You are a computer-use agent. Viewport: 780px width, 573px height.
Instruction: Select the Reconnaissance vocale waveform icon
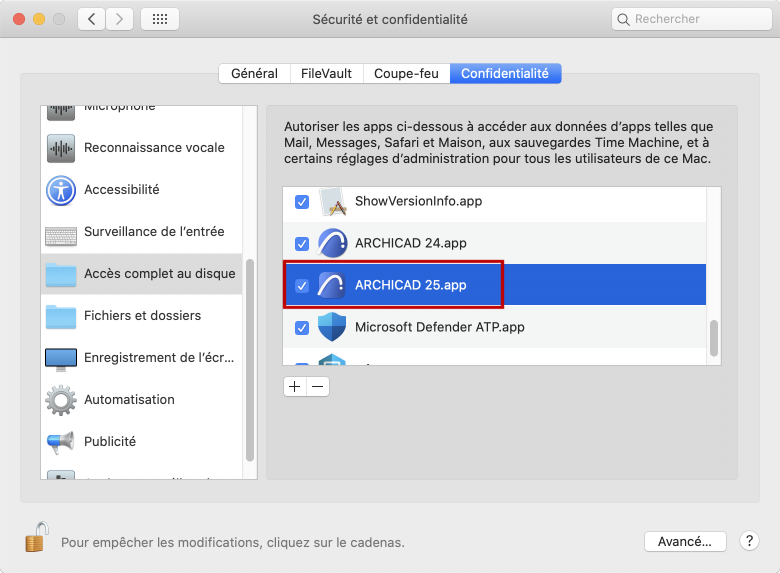tap(61, 148)
